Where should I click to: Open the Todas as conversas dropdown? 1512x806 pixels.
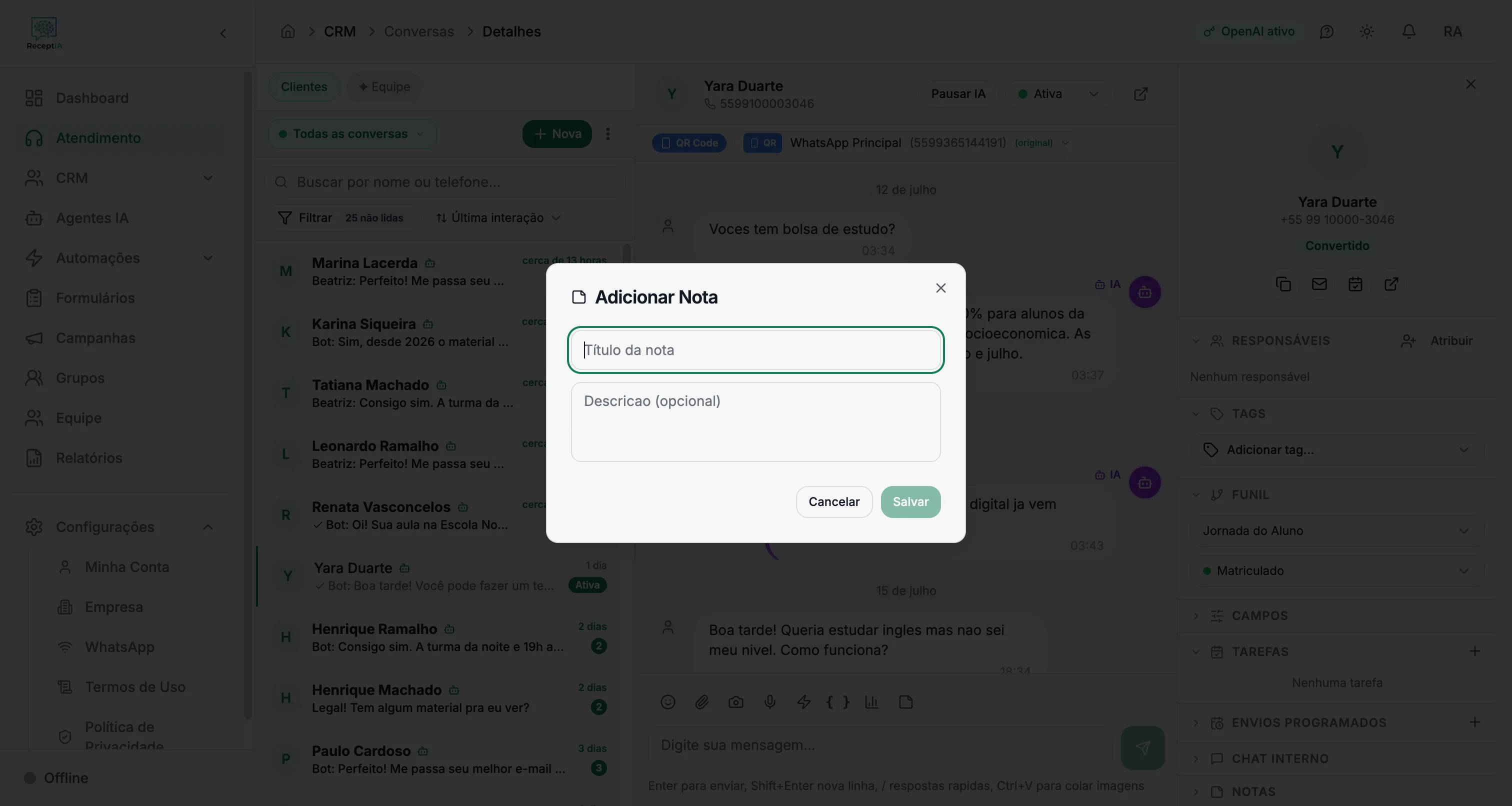[x=352, y=134]
